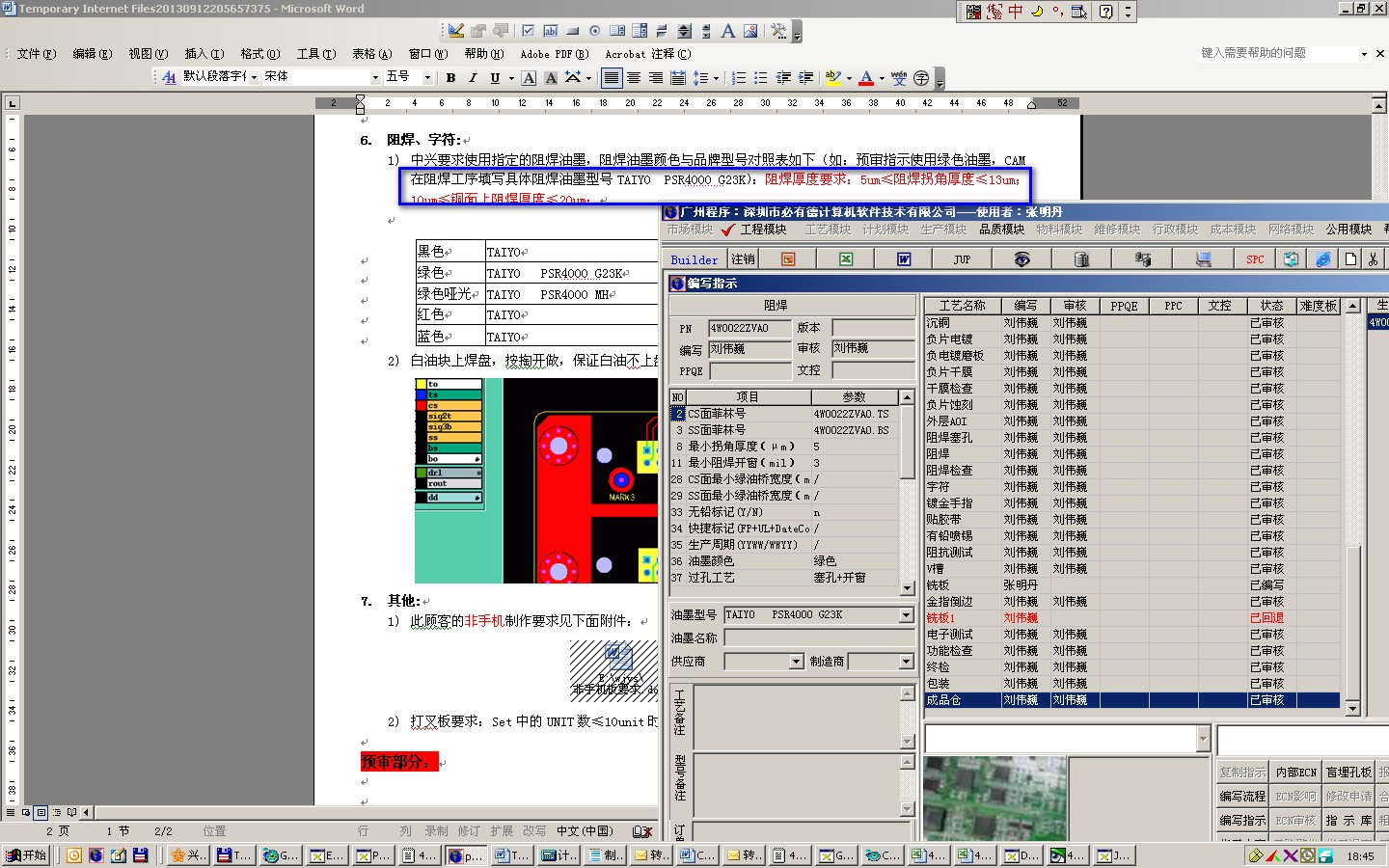This screenshot has width=1389, height=868.
Task: Open the 插入 menu in Word
Action: click(204, 54)
